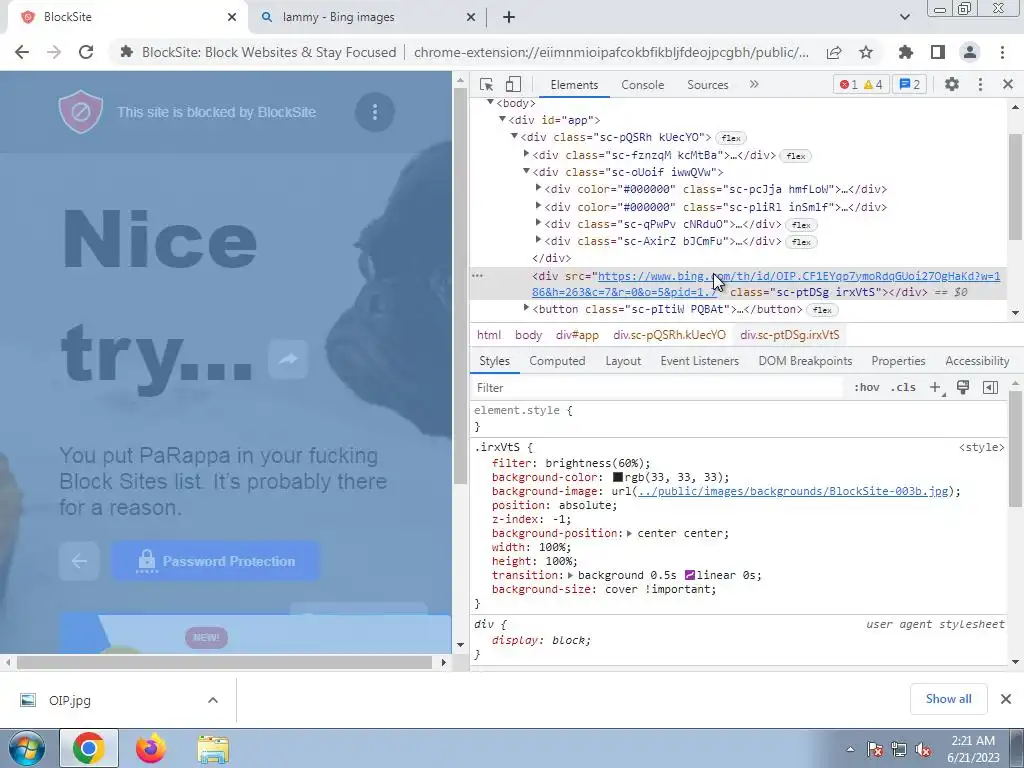Switch to the Elements tab
The height and width of the screenshot is (768, 1024).
[574, 85]
